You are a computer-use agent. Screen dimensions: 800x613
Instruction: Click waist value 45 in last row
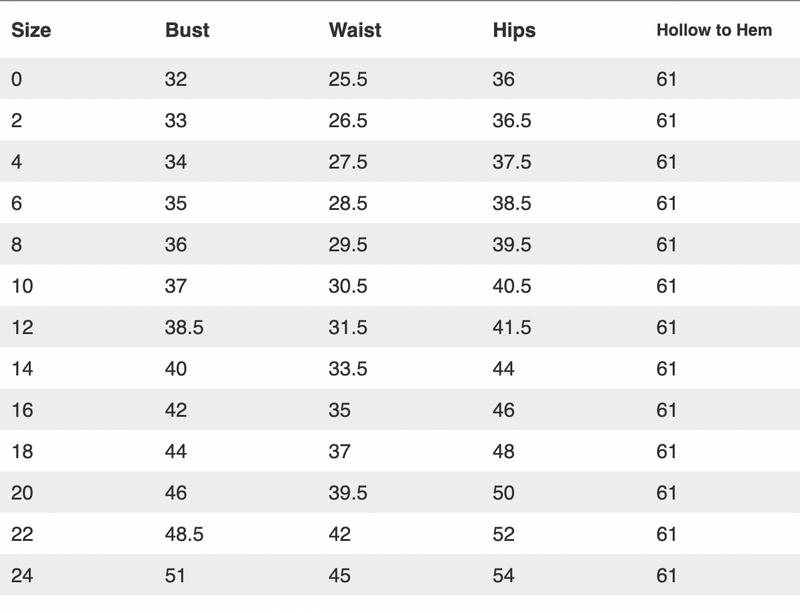pyautogui.click(x=340, y=575)
